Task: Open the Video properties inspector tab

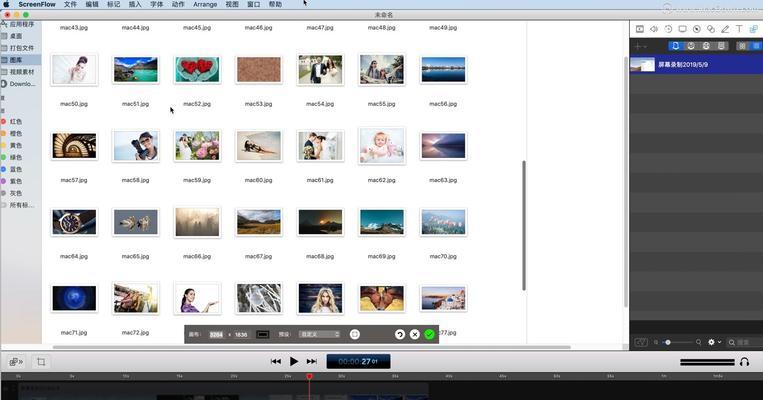Action: [639, 29]
